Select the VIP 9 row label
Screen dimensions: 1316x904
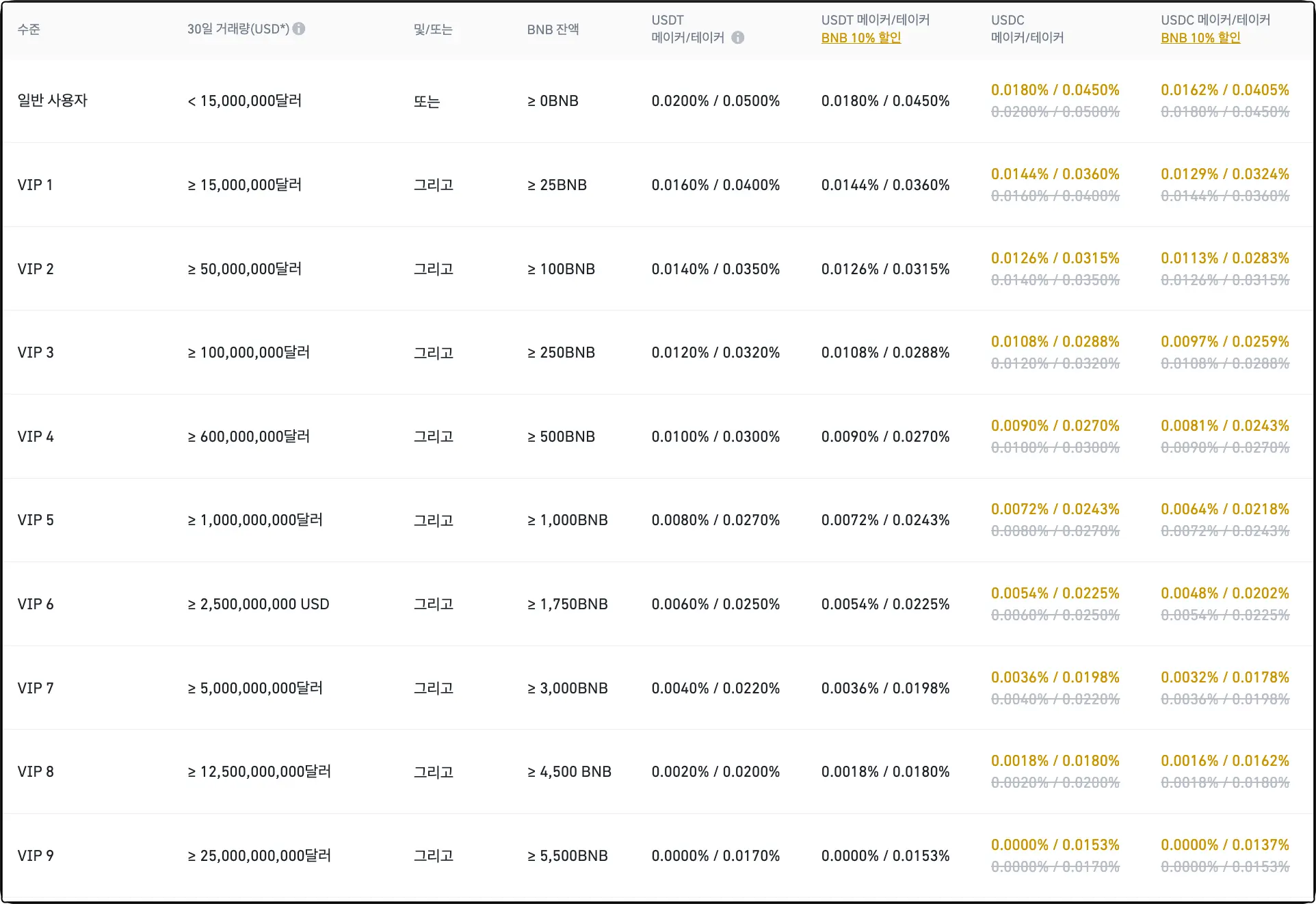36,855
